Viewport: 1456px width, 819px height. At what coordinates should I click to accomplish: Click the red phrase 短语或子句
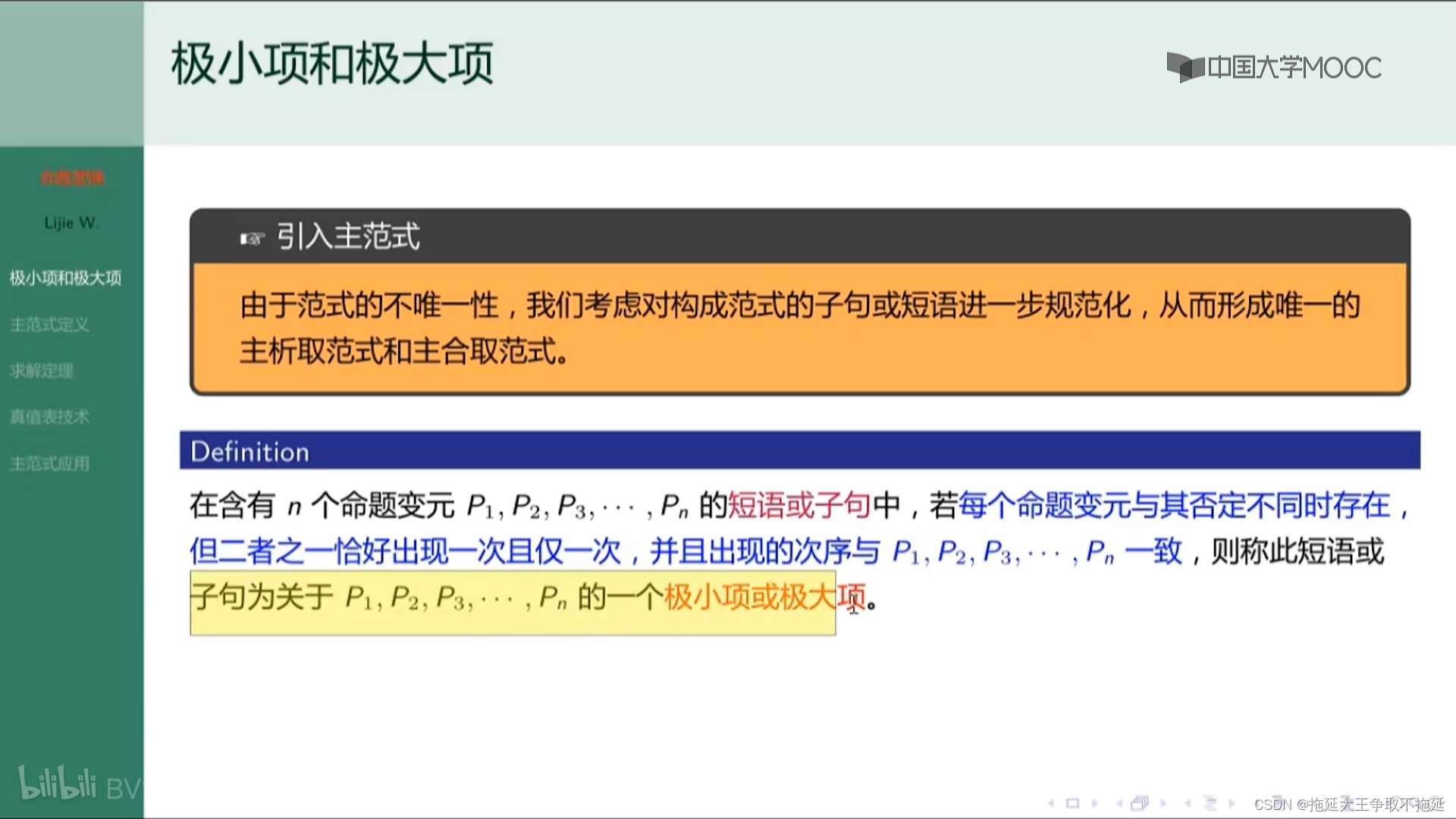pyautogui.click(x=799, y=505)
